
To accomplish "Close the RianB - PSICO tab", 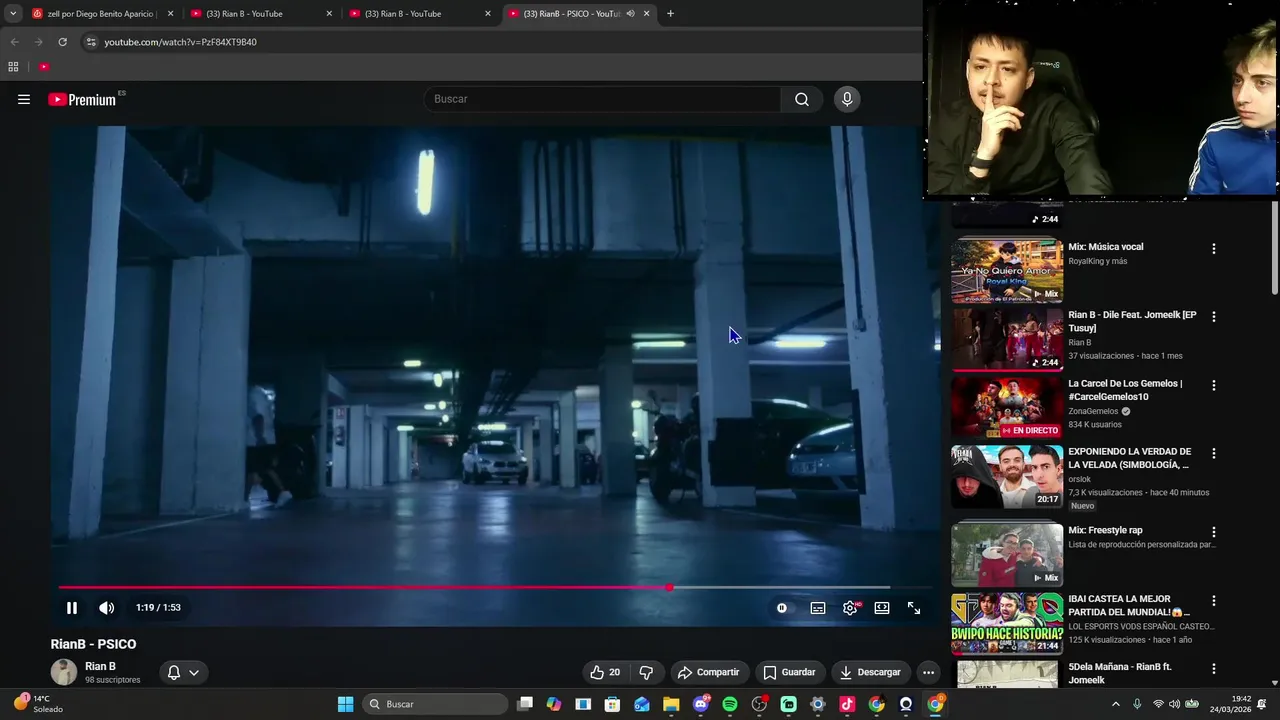I will (647, 14).
